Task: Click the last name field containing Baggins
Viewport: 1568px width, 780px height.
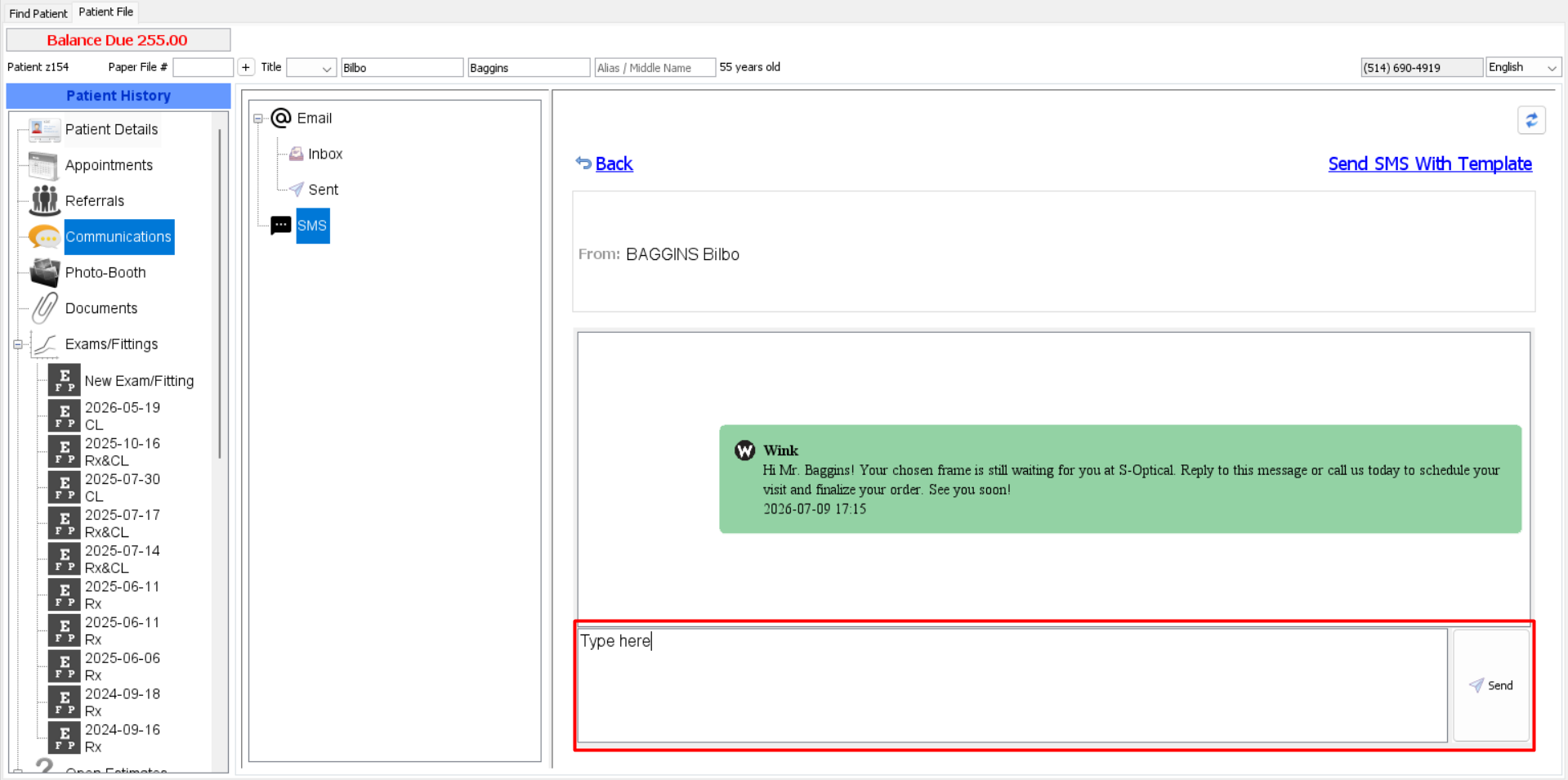Action: [529, 68]
